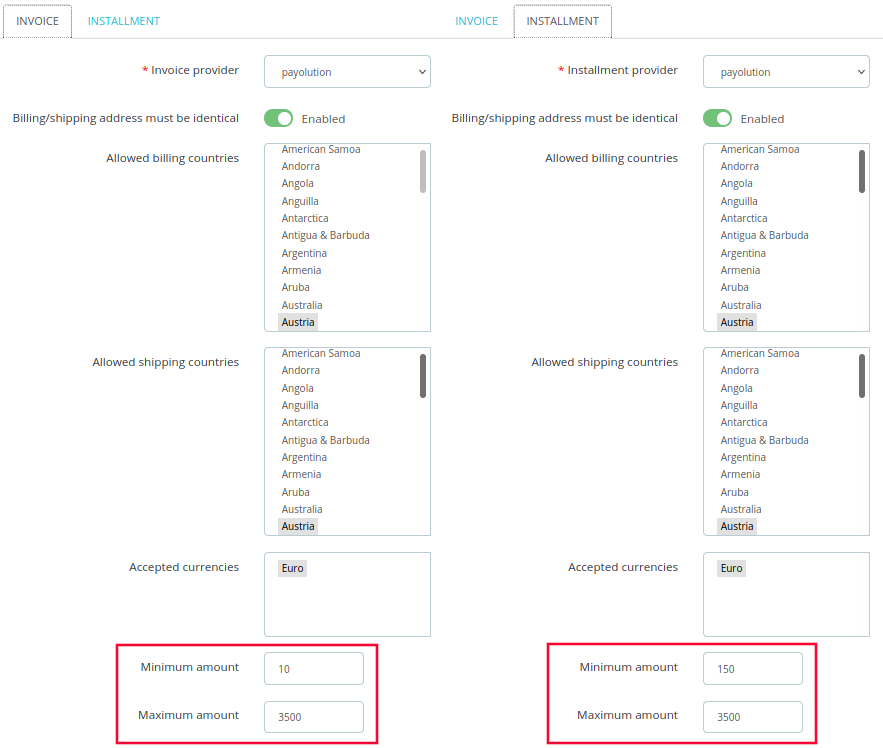Screen dimensions: 883x748
Task: Click Invoice Minimum amount field showing 10
Action: click(x=314, y=669)
